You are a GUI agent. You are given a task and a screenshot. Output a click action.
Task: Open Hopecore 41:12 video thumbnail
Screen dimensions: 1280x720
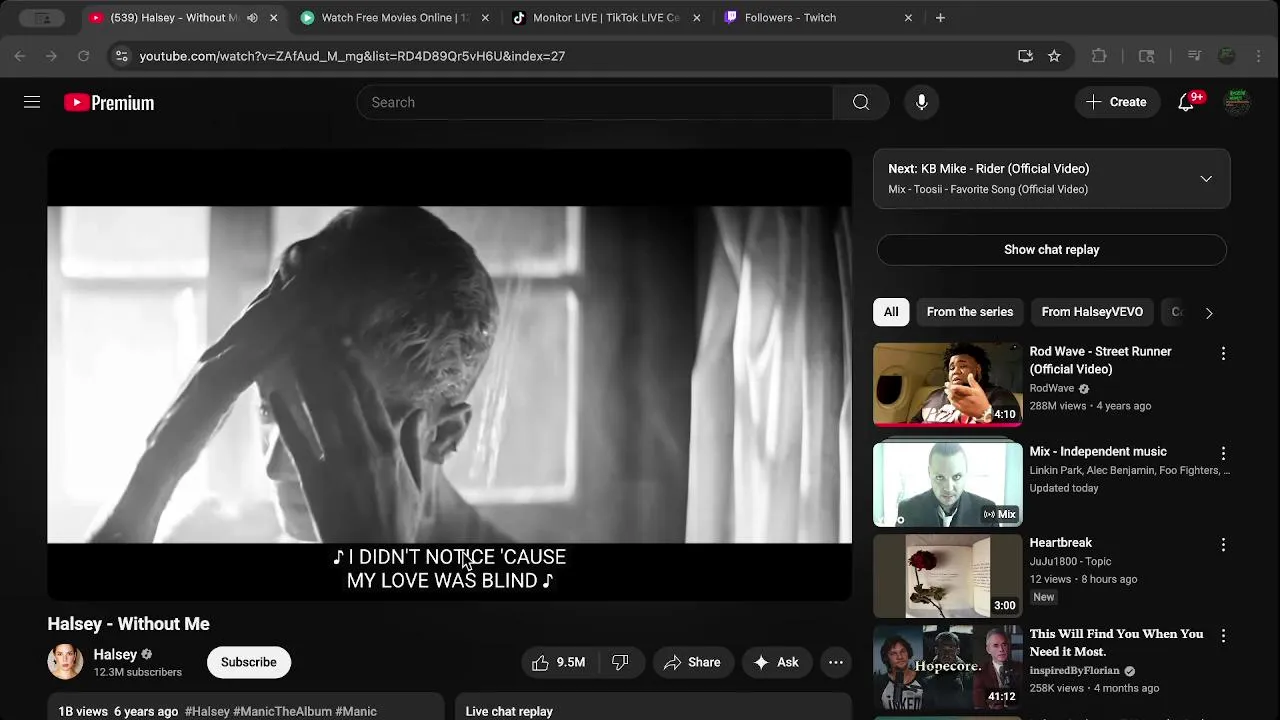point(947,667)
